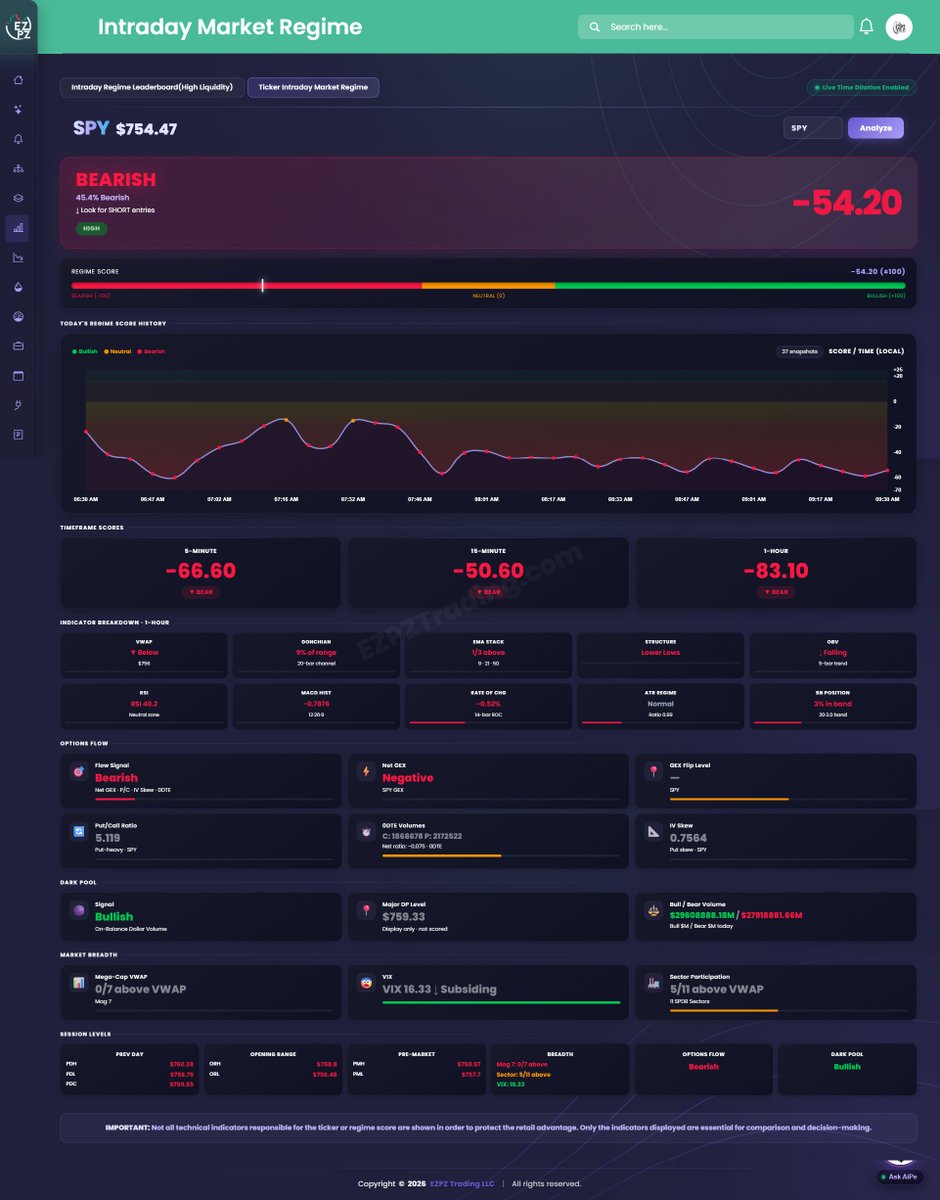The width and height of the screenshot is (940, 1200).
Task: Click the large -54.20 regime score
Action: pos(847,203)
